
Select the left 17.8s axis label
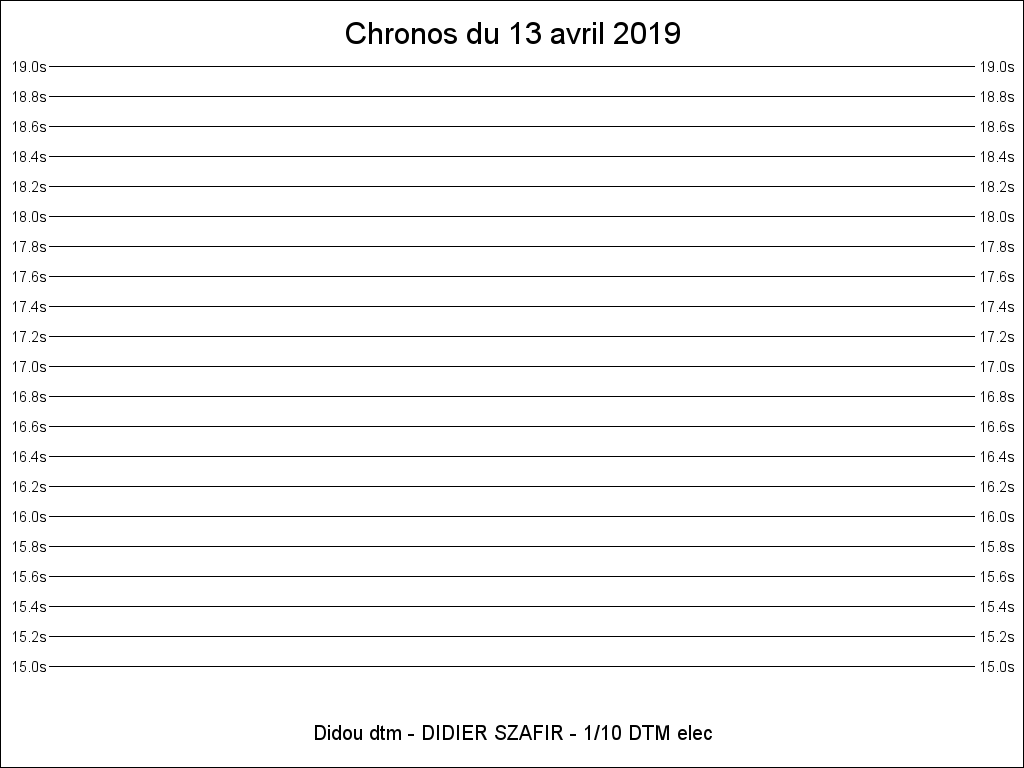[x=29, y=247]
